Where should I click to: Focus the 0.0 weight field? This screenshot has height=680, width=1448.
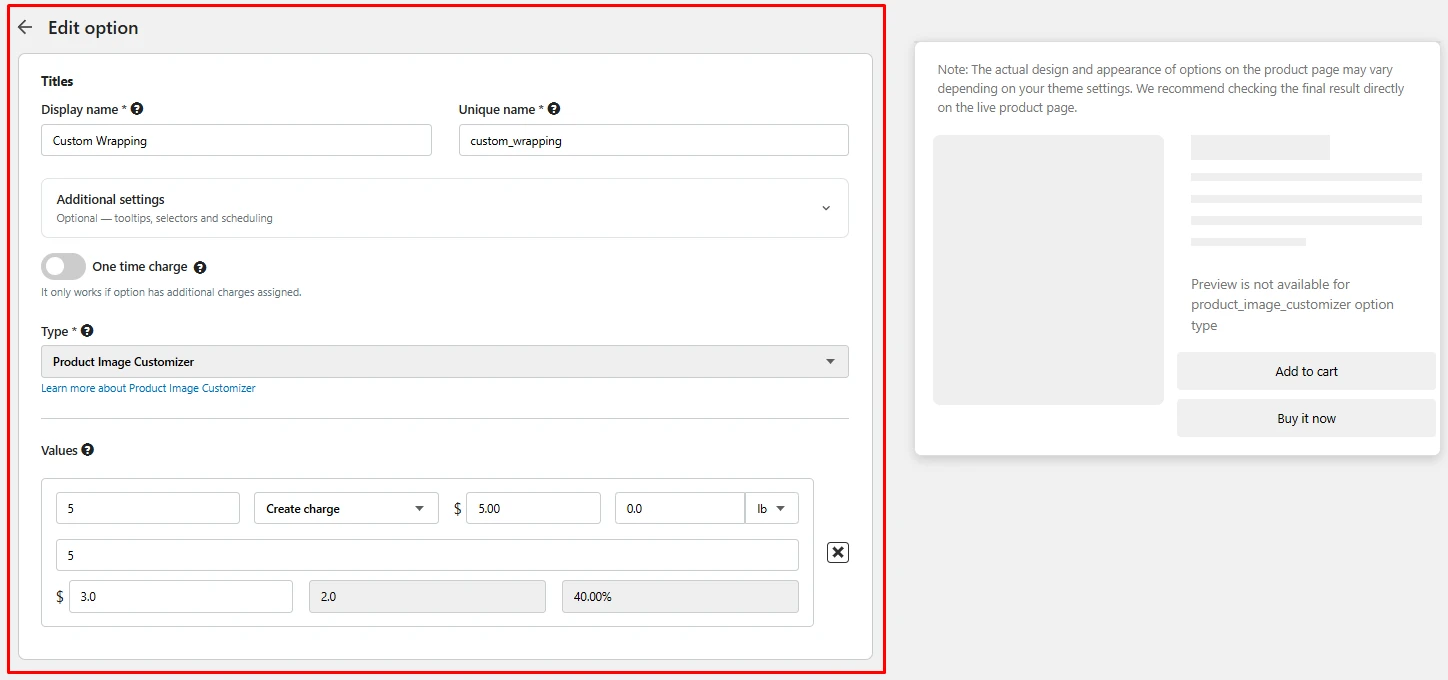click(680, 508)
